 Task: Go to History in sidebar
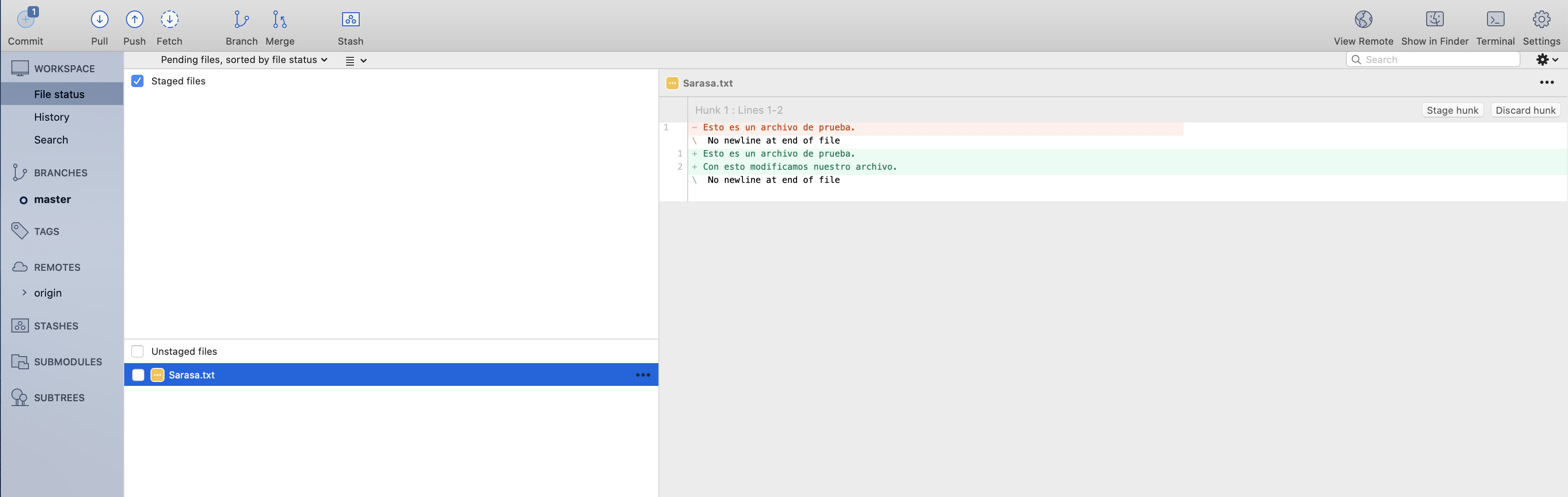coord(52,117)
